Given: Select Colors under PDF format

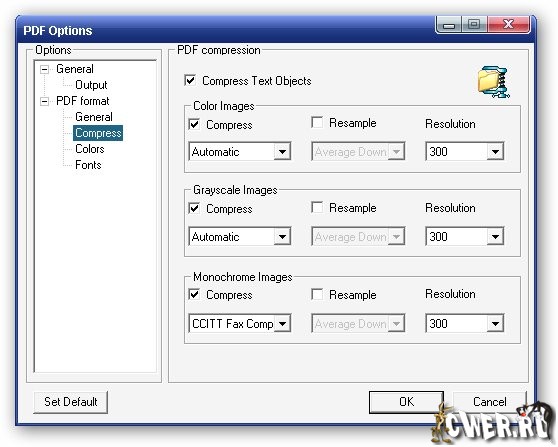Looking at the screenshot, I should pyautogui.click(x=90, y=149).
